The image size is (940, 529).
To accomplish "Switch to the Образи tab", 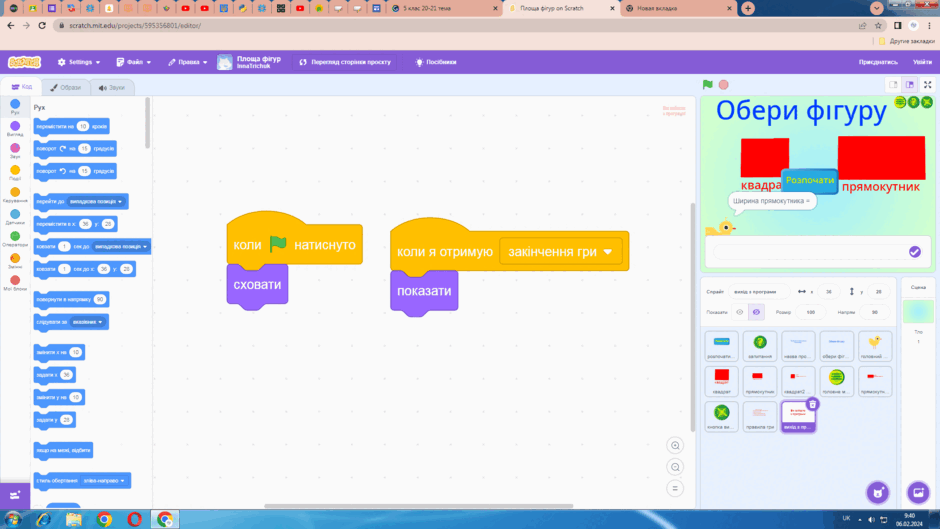I will [x=65, y=88].
